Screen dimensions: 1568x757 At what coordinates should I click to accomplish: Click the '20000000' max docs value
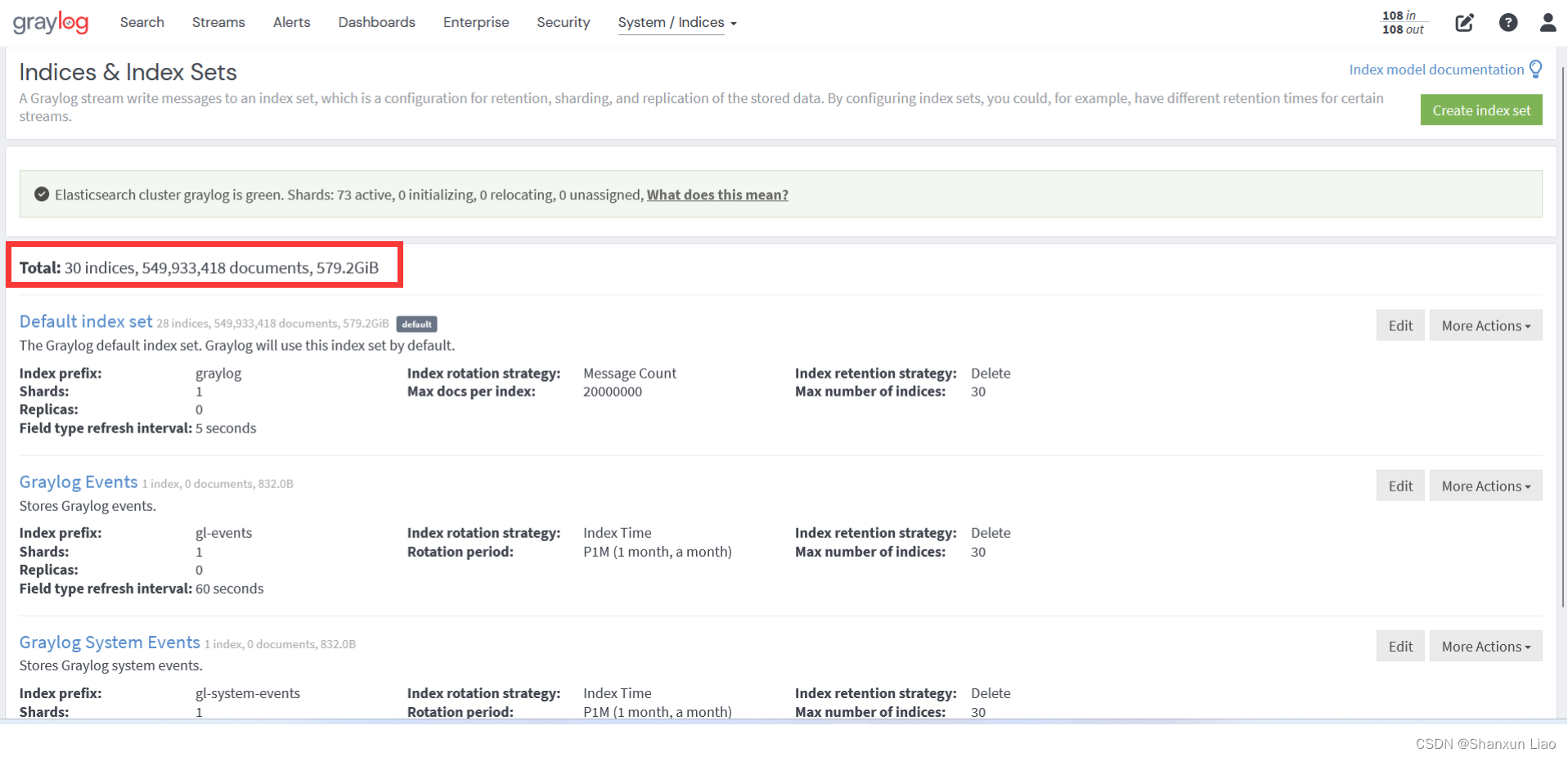point(613,392)
